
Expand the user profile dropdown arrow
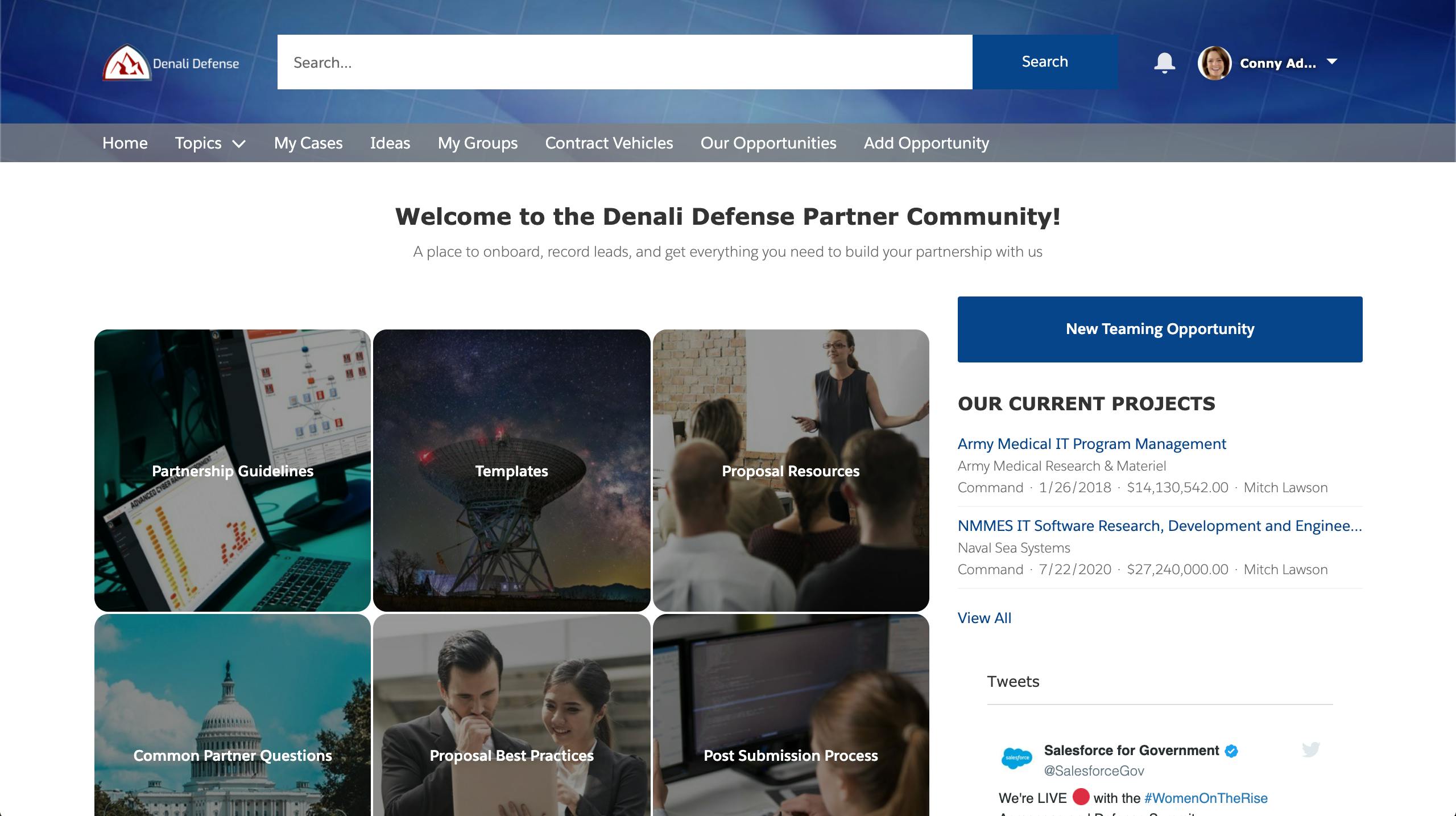pos(1331,61)
